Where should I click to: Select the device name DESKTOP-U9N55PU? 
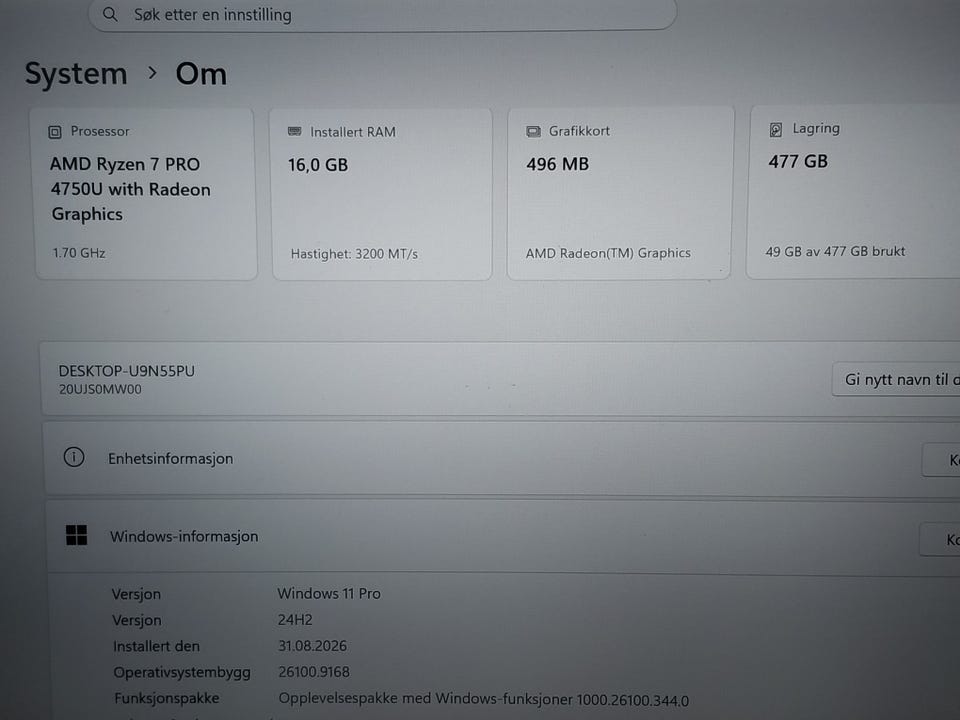[127, 371]
